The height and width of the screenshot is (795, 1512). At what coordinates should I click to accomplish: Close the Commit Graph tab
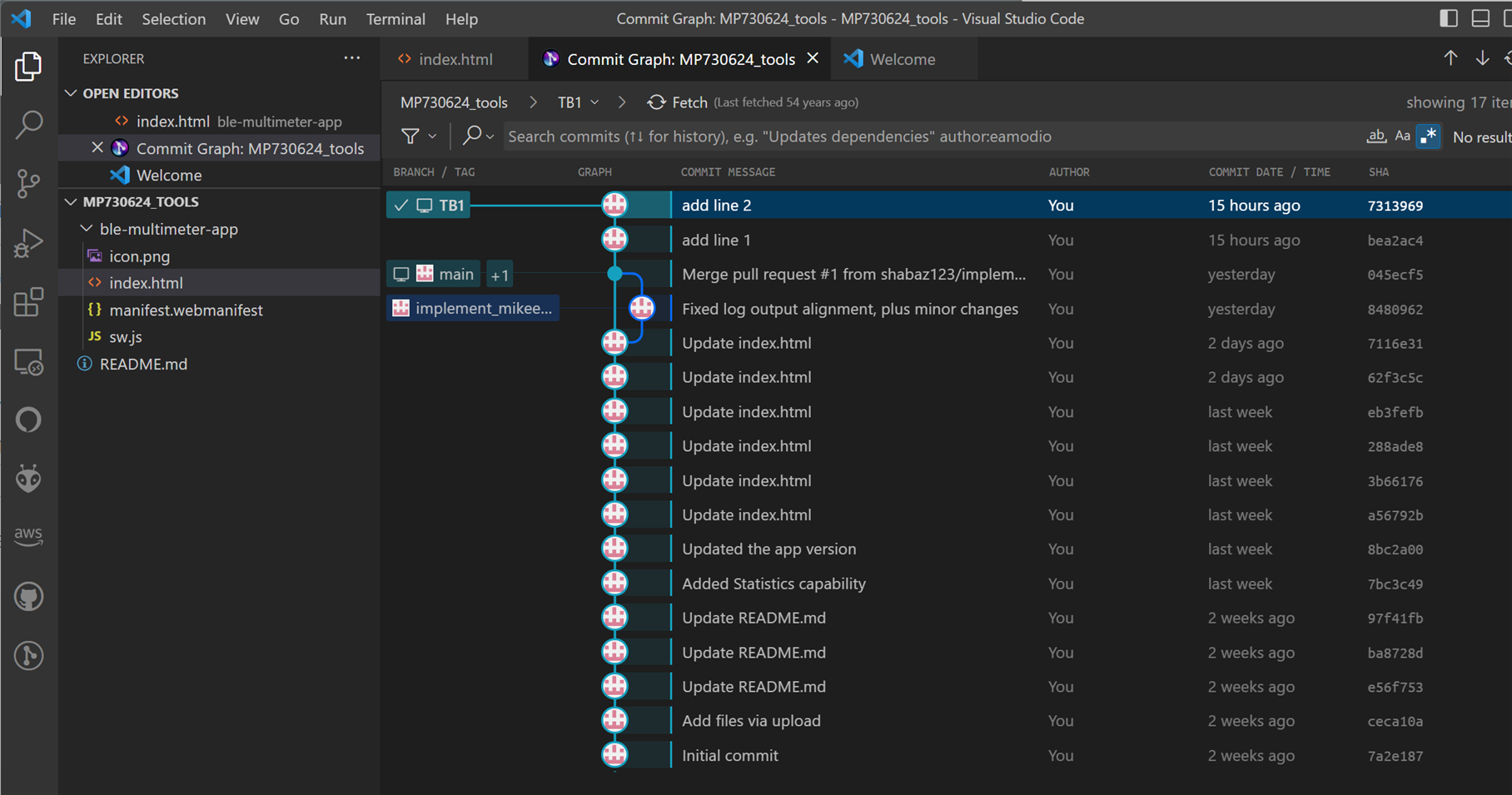coord(813,58)
